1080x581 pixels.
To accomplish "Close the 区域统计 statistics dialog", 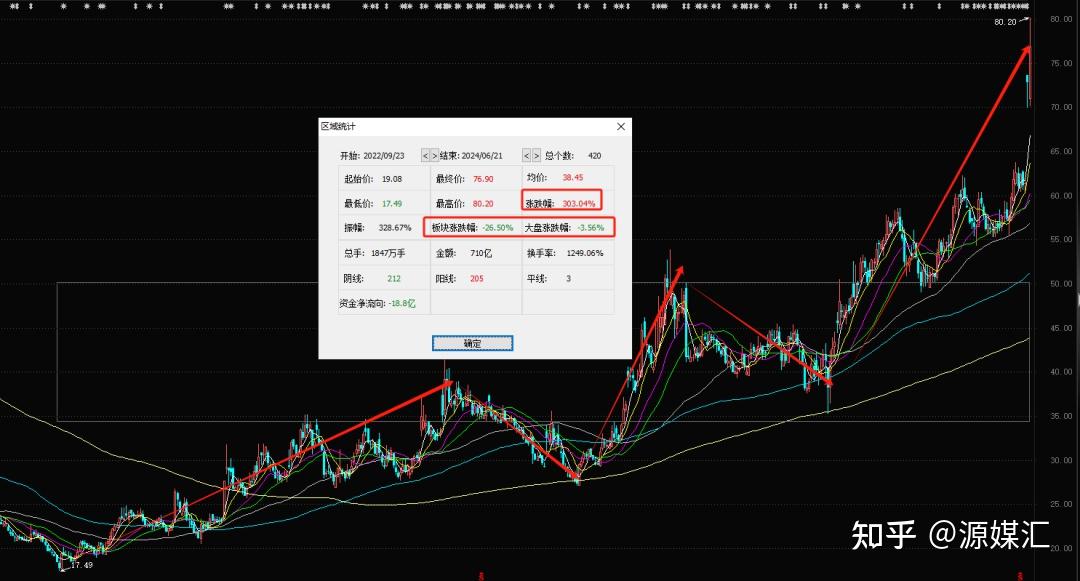I will pos(620,126).
